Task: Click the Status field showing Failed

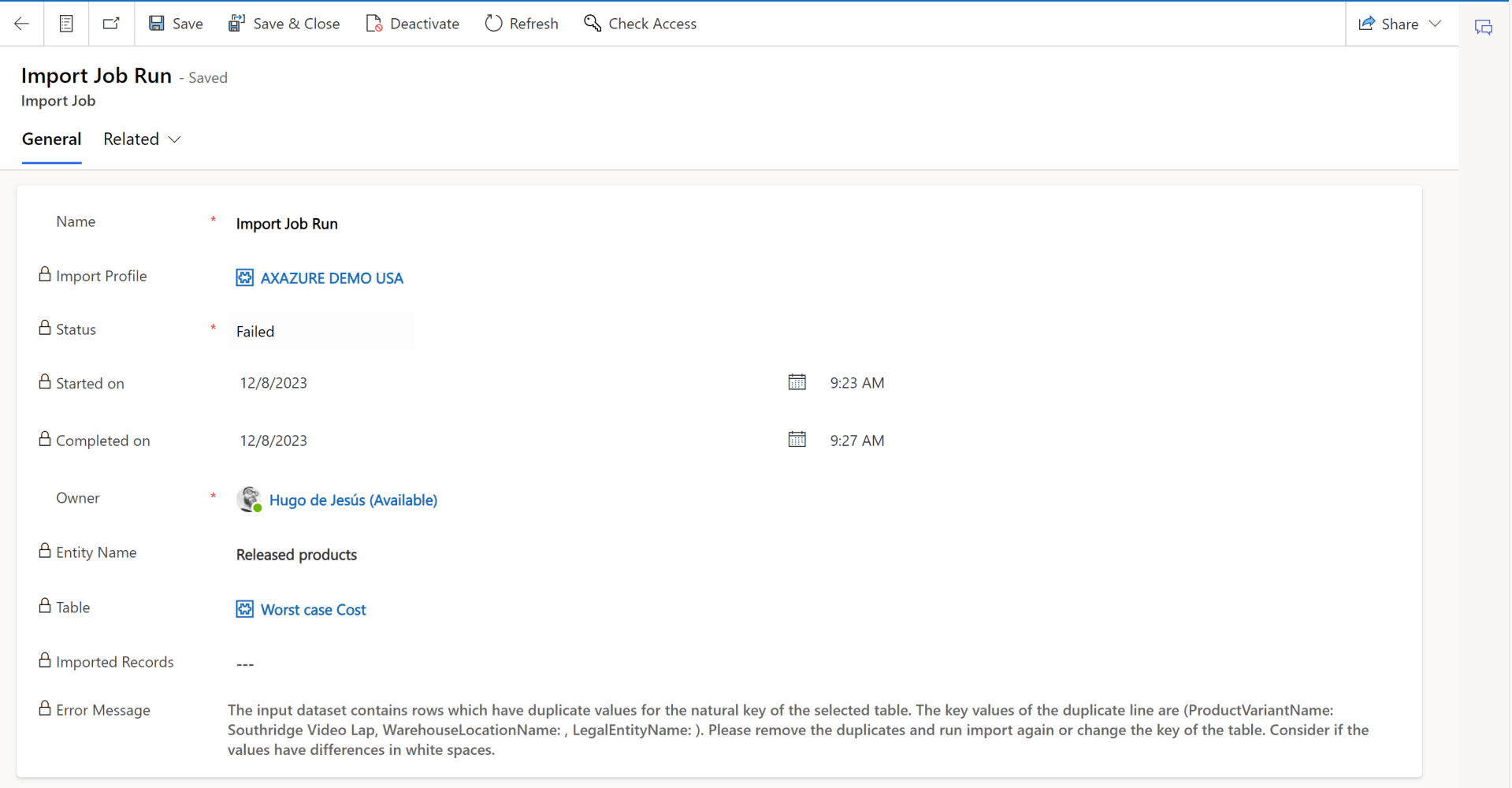Action: click(x=321, y=332)
